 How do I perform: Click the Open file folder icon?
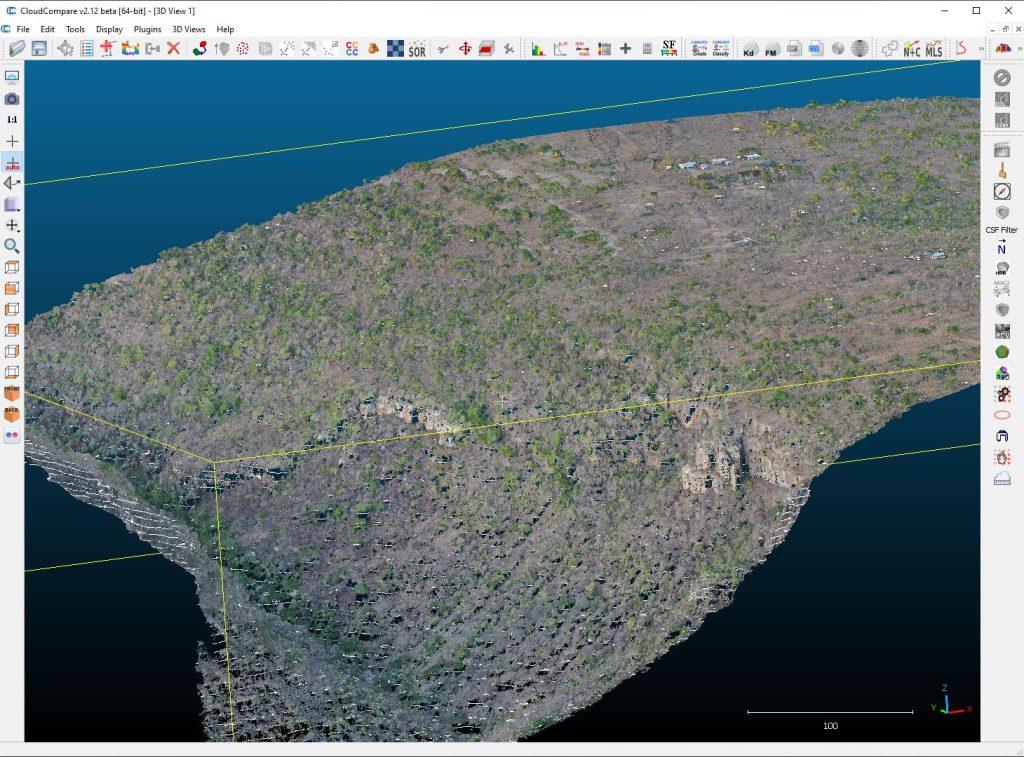(x=17, y=48)
